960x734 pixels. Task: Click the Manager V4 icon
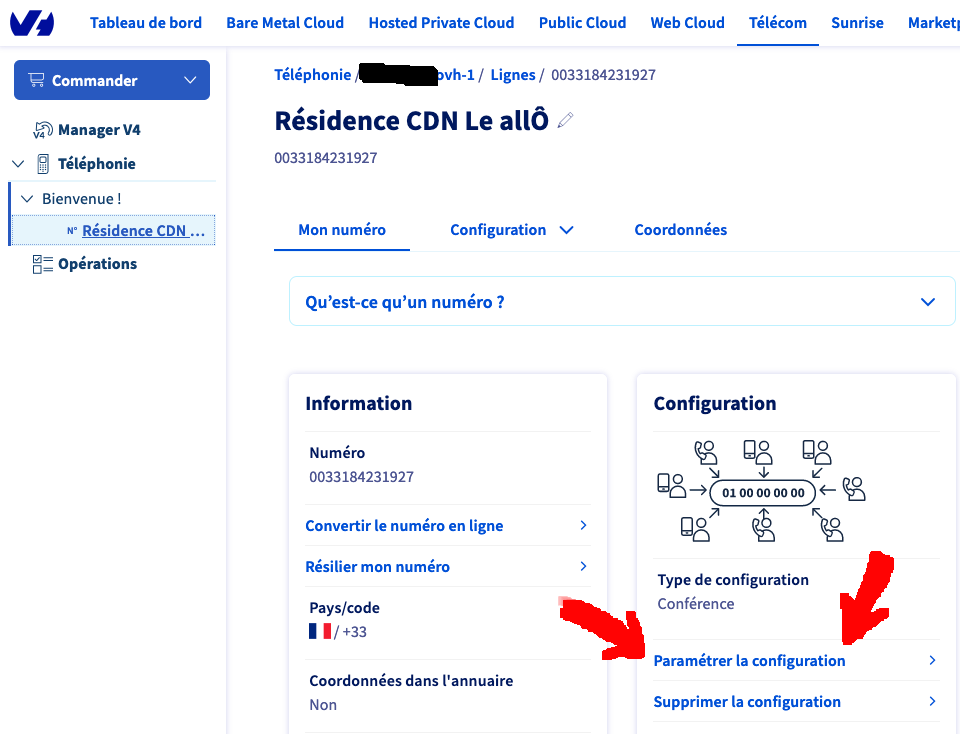[42, 130]
